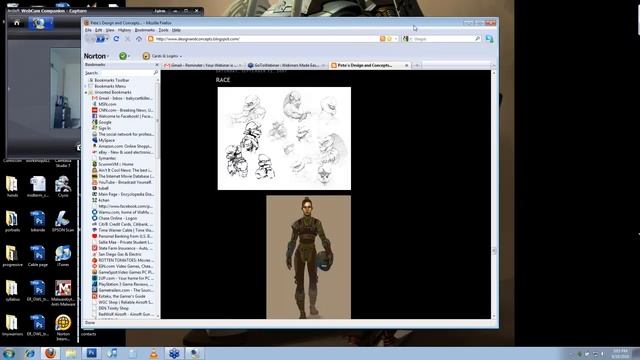The width and height of the screenshot is (640, 360).
Task: Open the Kotaku, the Gamer's Guide bookmark
Action: pyautogui.click(x=119, y=296)
